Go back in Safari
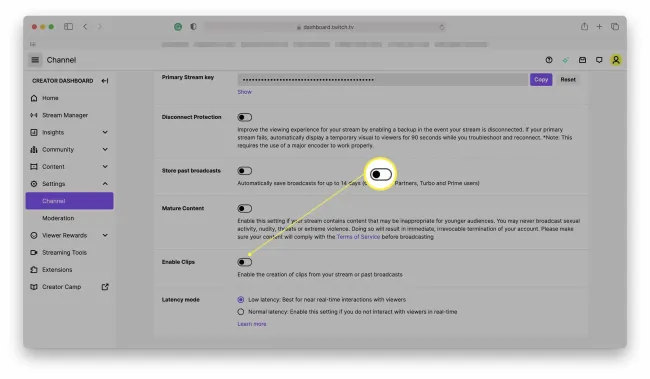The image size is (650, 379). coord(85,27)
